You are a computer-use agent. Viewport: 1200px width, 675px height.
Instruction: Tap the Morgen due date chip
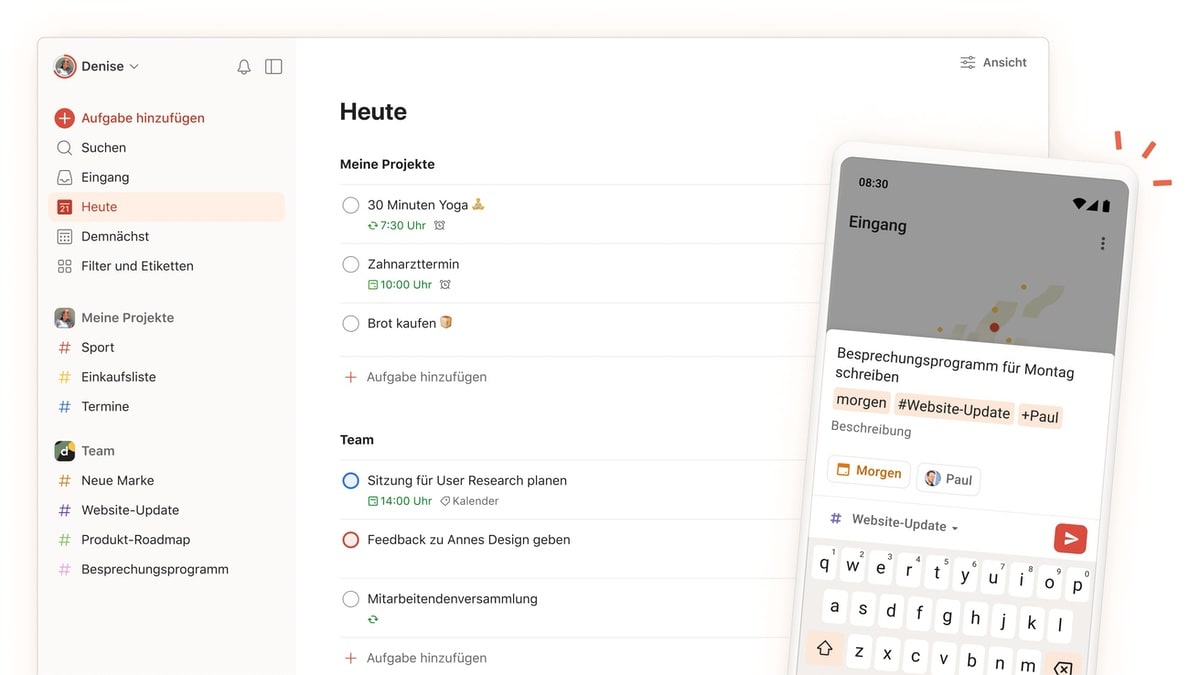pos(868,471)
